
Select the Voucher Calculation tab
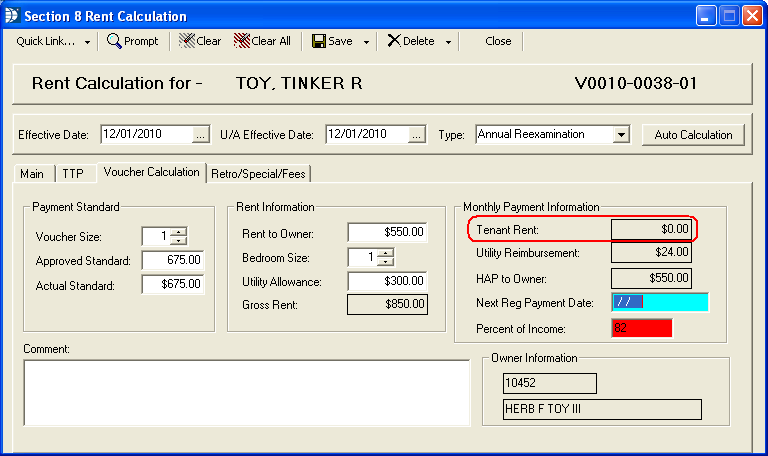point(151,172)
